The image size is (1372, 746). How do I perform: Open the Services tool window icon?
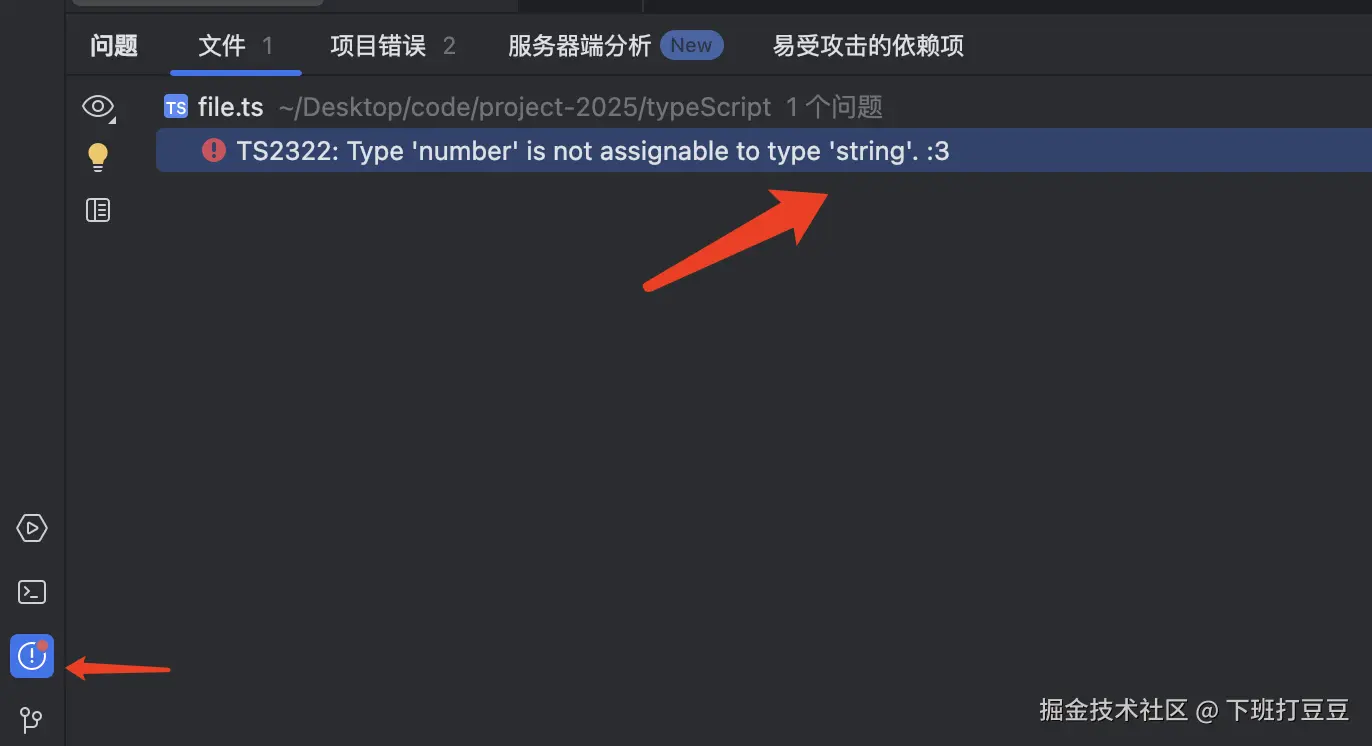32,528
